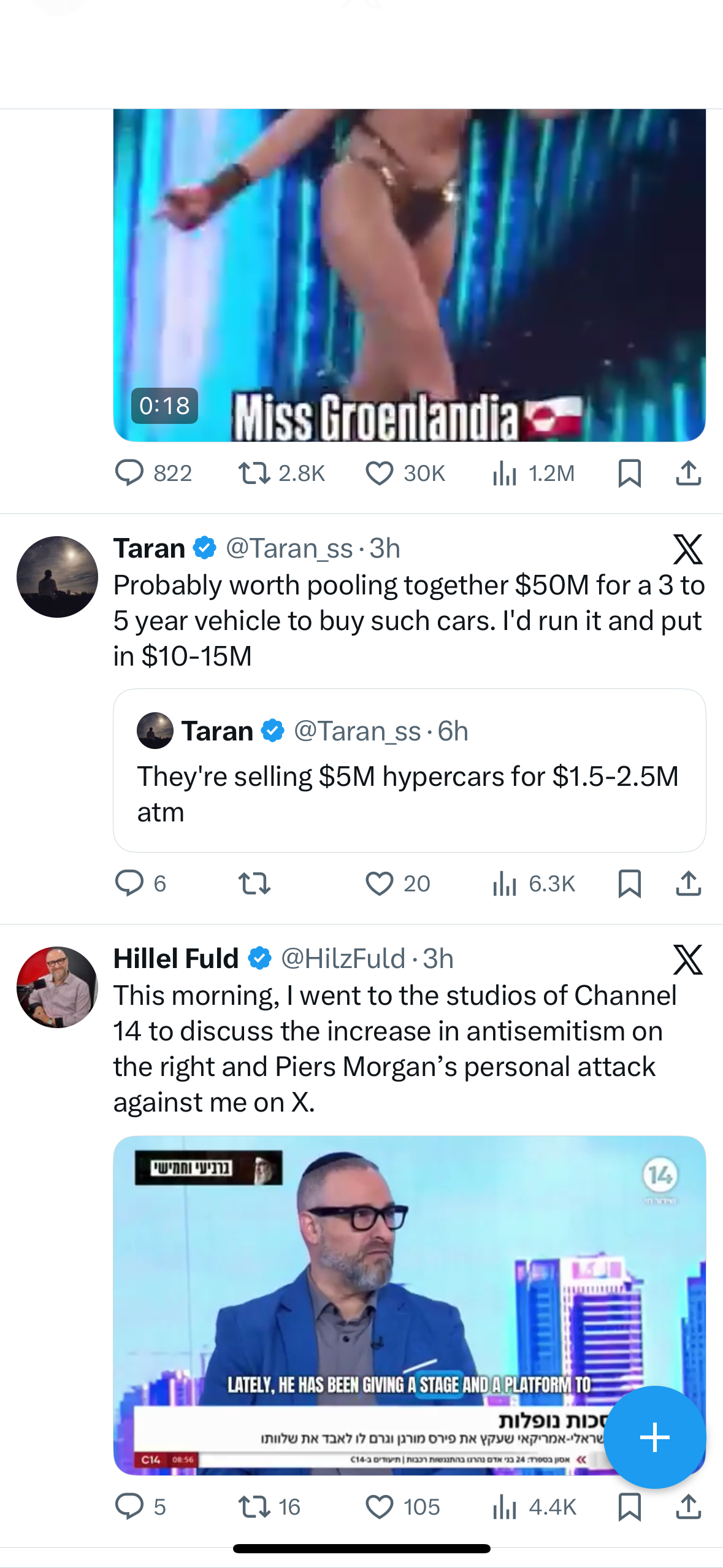Share the Miss Groenlandia video post
This screenshot has width=723, height=1568.
(x=688, y=474)
